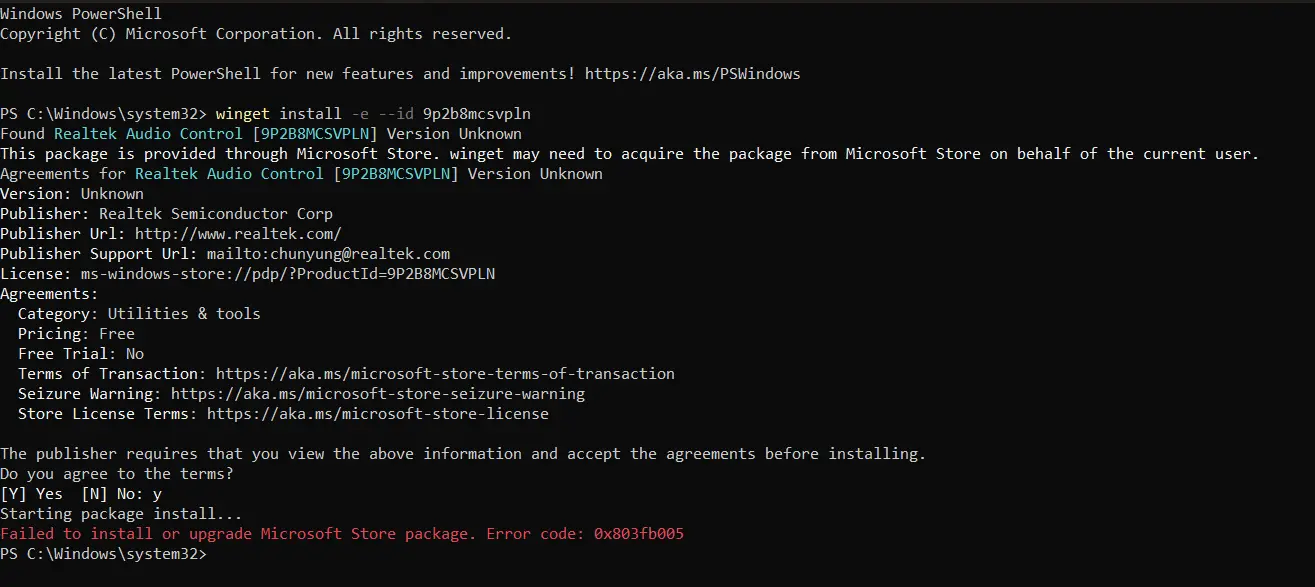Screen dimensions: 1315x587
Task: Open the Seizure Warning URL
Action: (x=378, y=394)
